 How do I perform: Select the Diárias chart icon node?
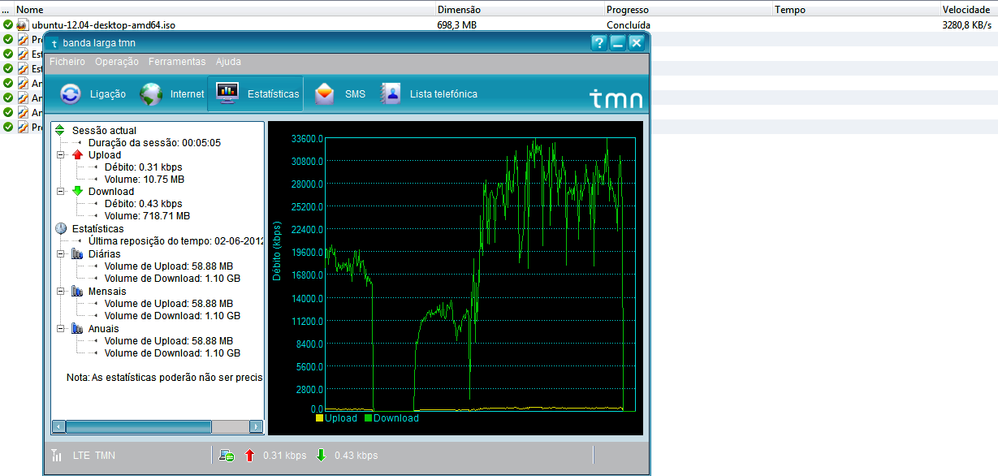pos(78,253)
